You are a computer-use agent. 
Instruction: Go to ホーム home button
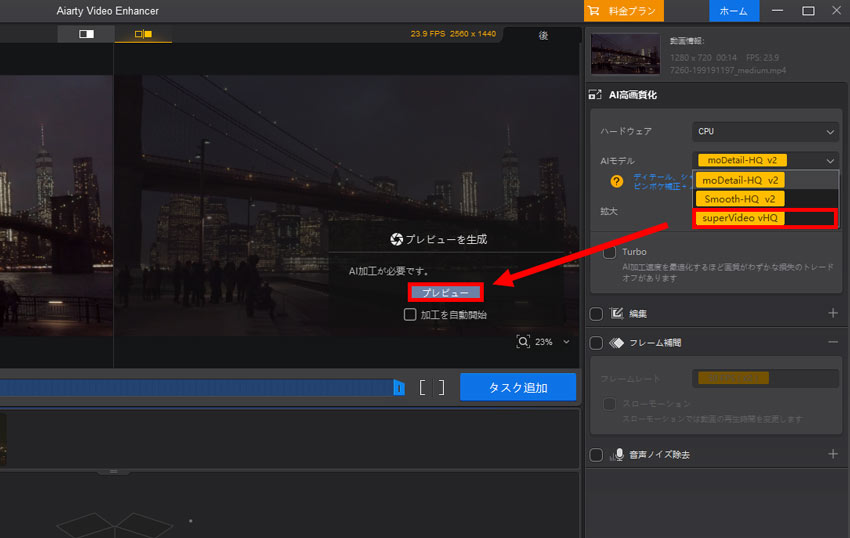(x=734, y=10)
